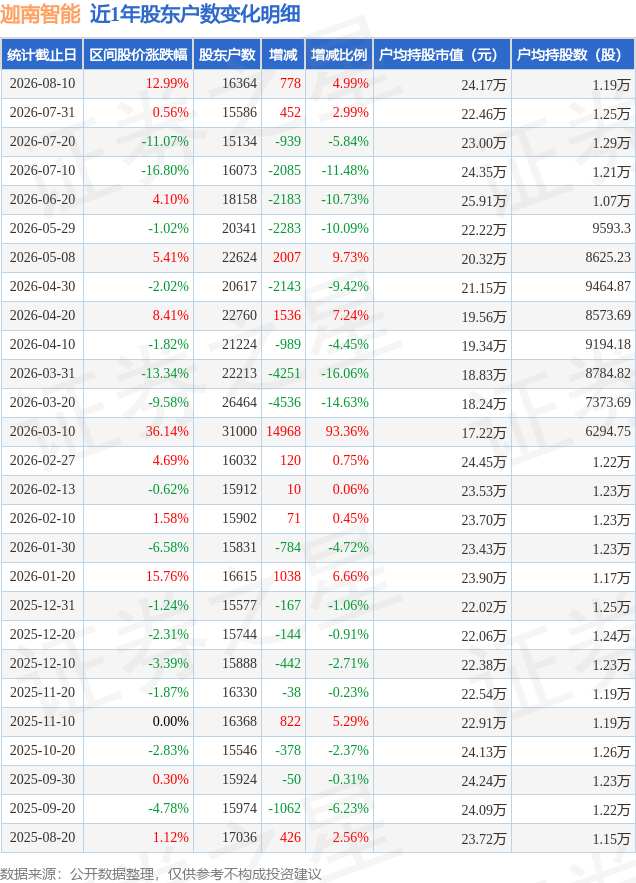Click the 近1年股东户数变化明细 heading

(195, 14)
